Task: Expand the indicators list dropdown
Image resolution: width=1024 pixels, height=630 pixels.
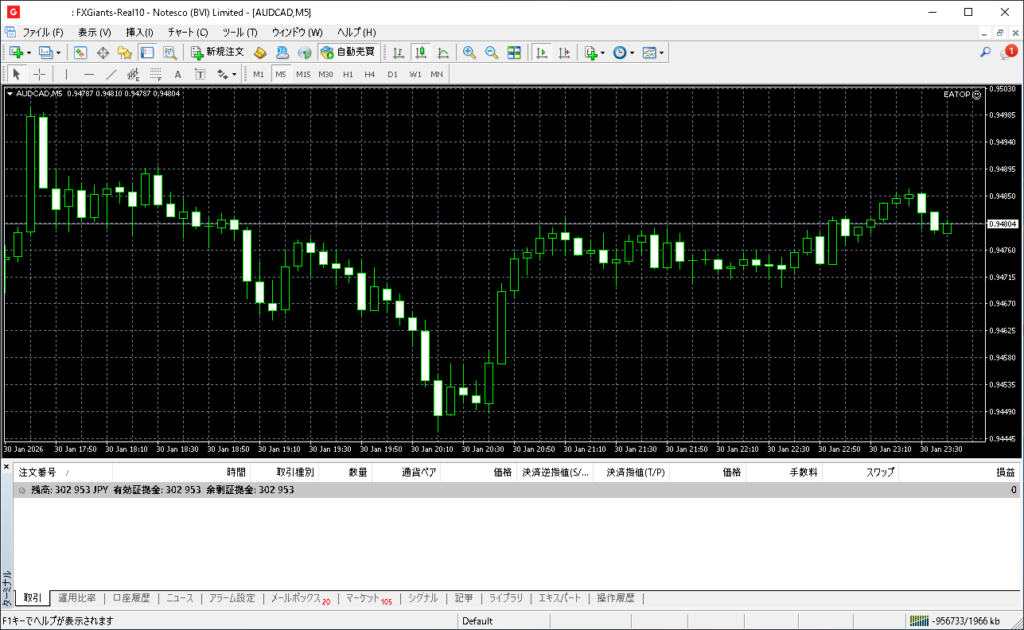Action: tap(603, 52)
